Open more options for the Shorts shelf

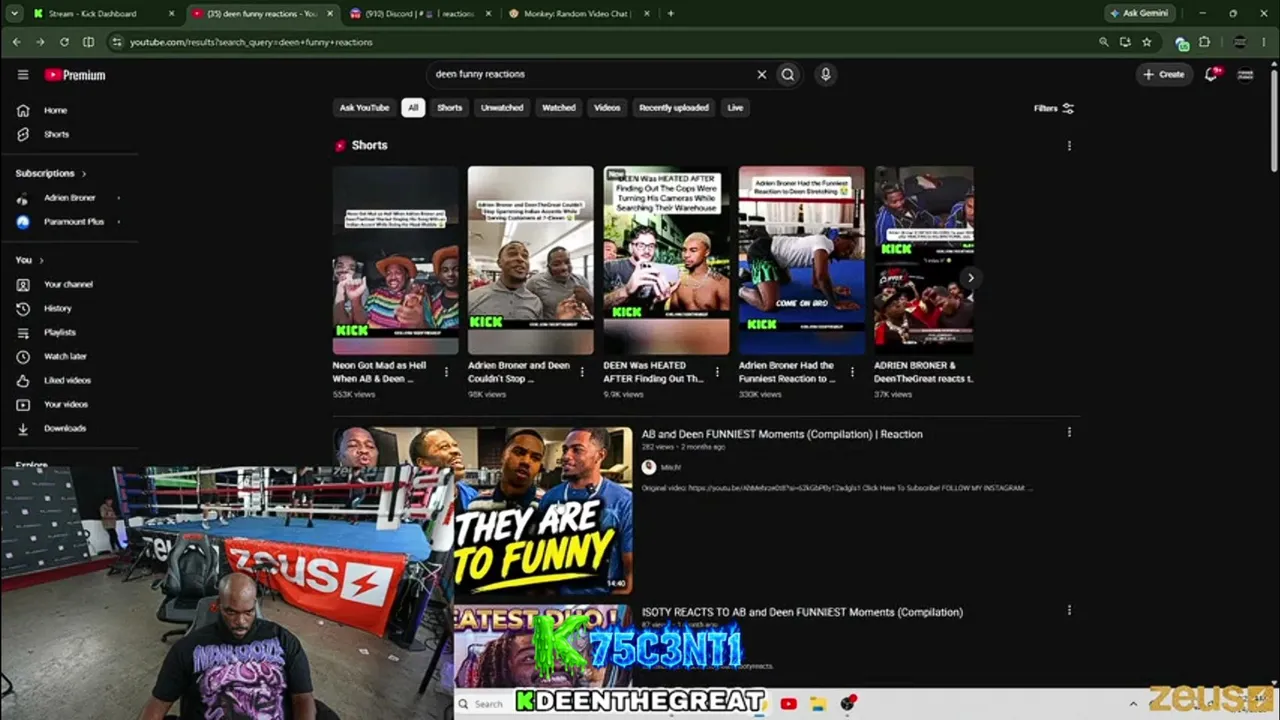(1069, 145)
